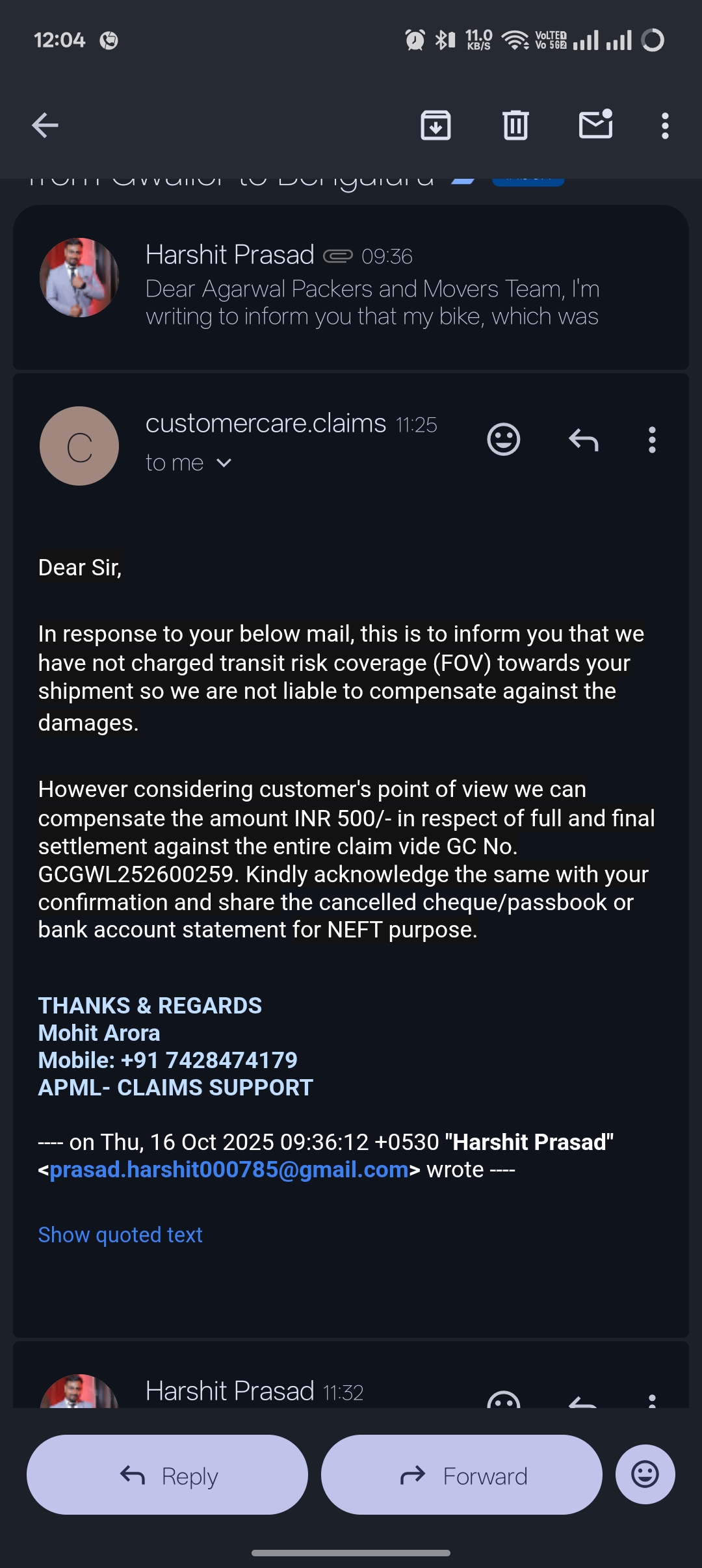Add emoji reaction to customercare.claims message

point(504,440)
